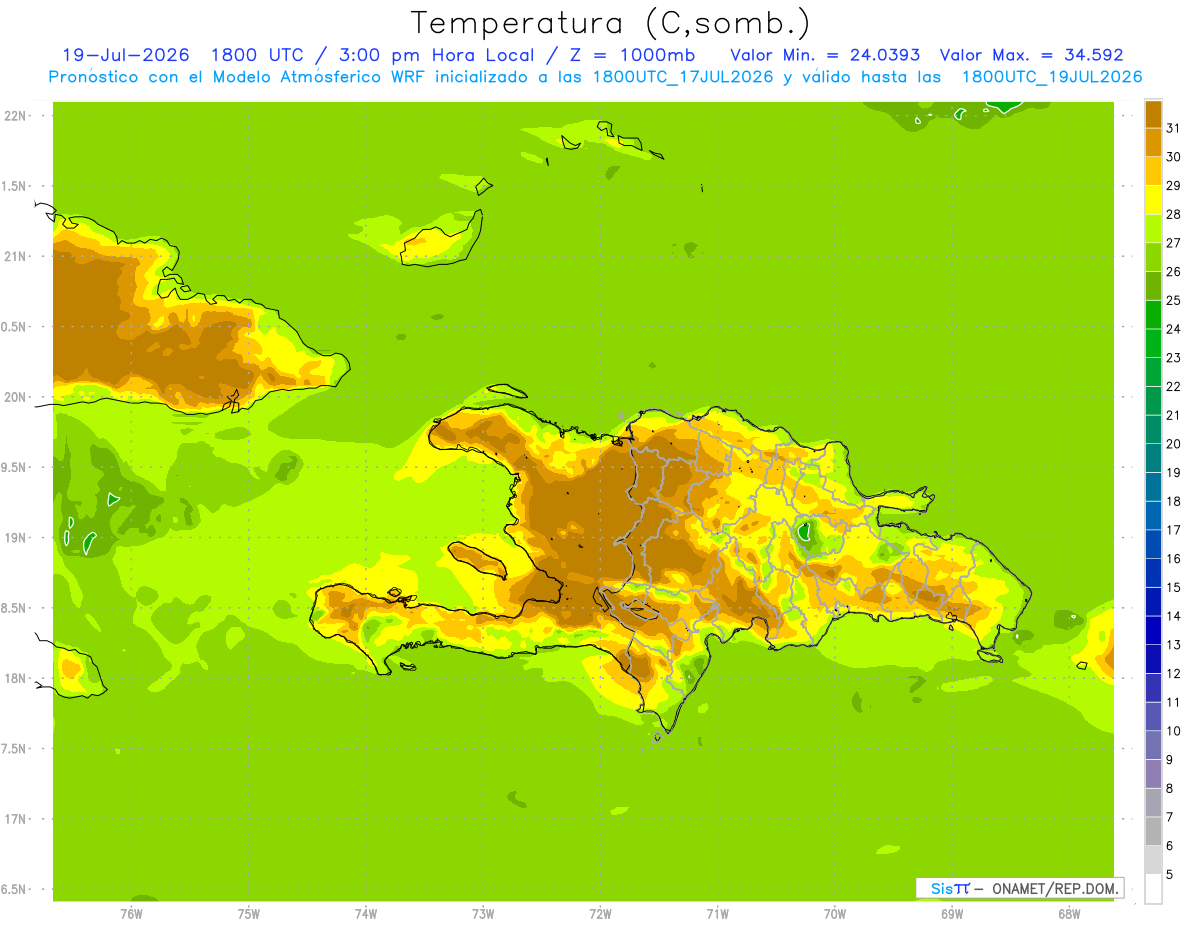
Task: Click the "20N" latitude label
Action: click(14, 397)
